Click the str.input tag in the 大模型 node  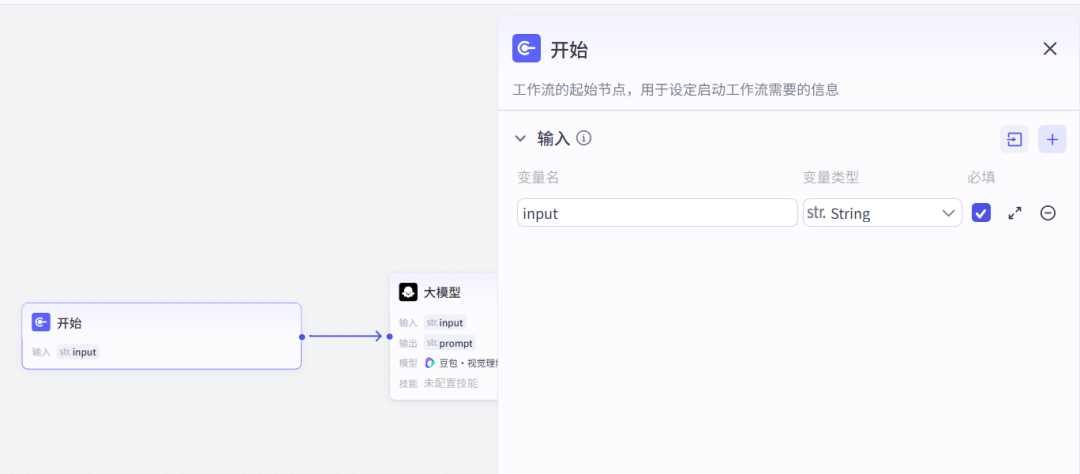[445, 322]
